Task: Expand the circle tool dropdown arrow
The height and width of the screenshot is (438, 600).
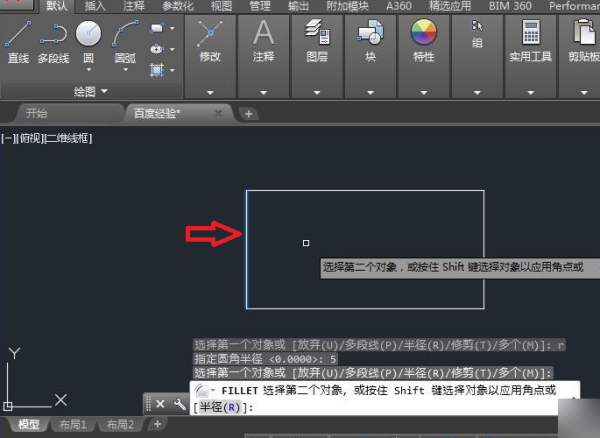Action: 88,70
